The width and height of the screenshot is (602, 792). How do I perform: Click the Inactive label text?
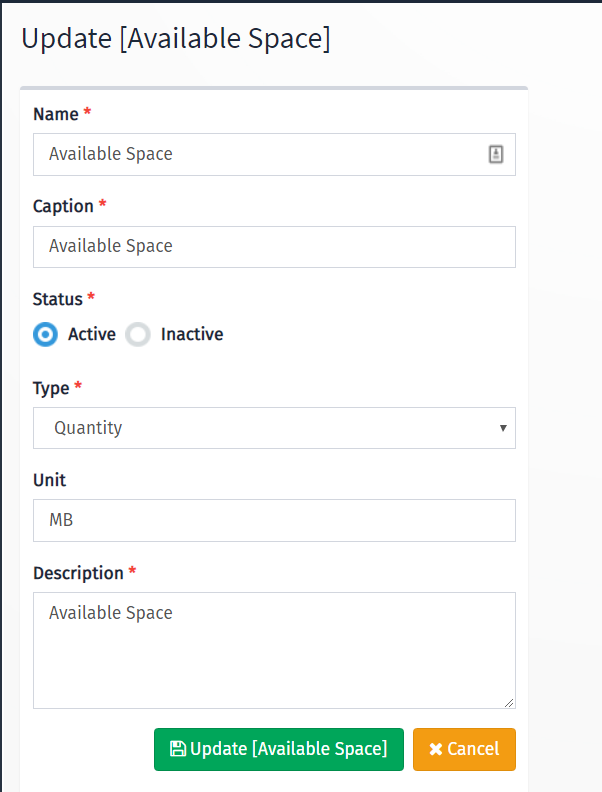click(192, 334)
